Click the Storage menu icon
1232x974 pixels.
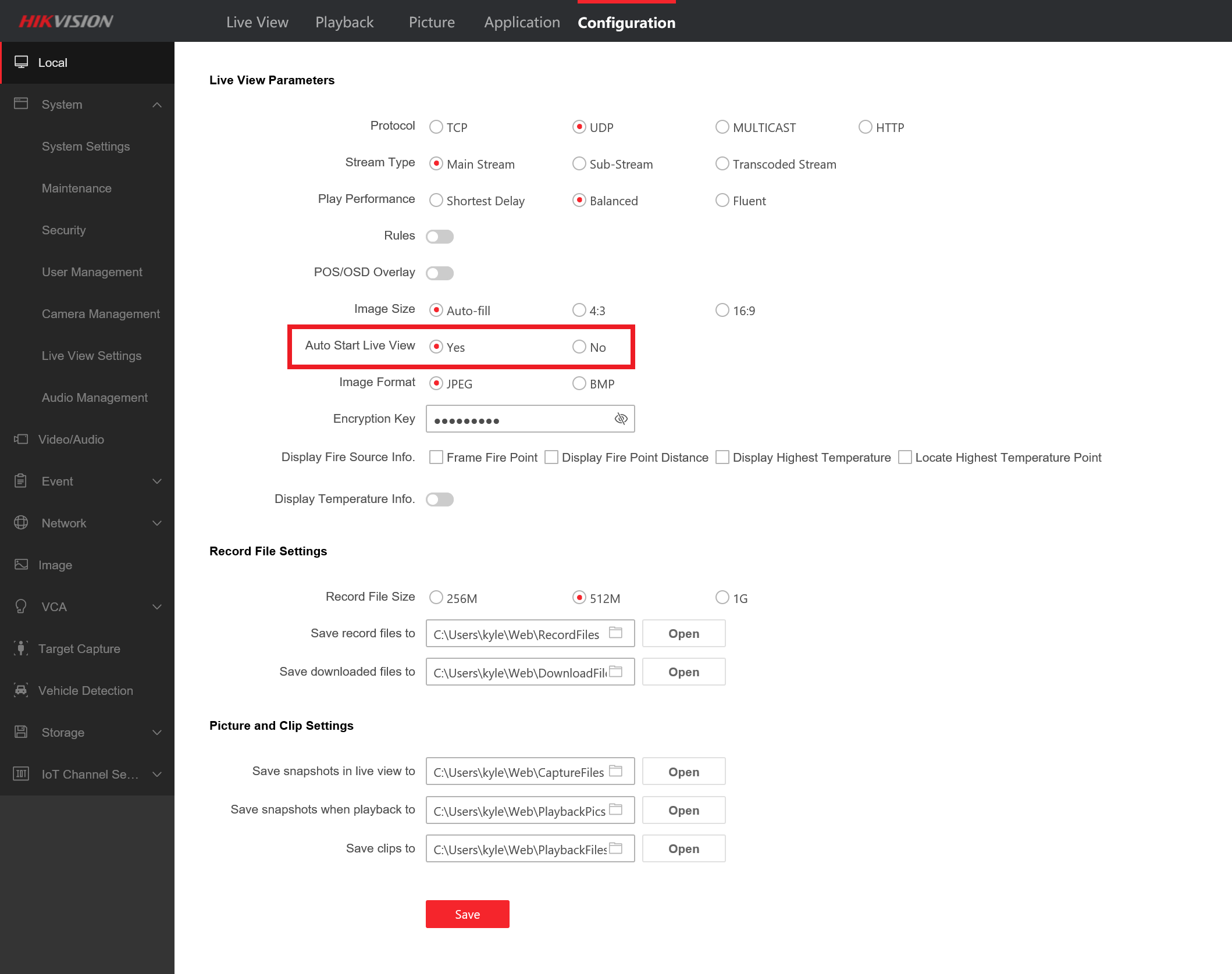(21, 731)
